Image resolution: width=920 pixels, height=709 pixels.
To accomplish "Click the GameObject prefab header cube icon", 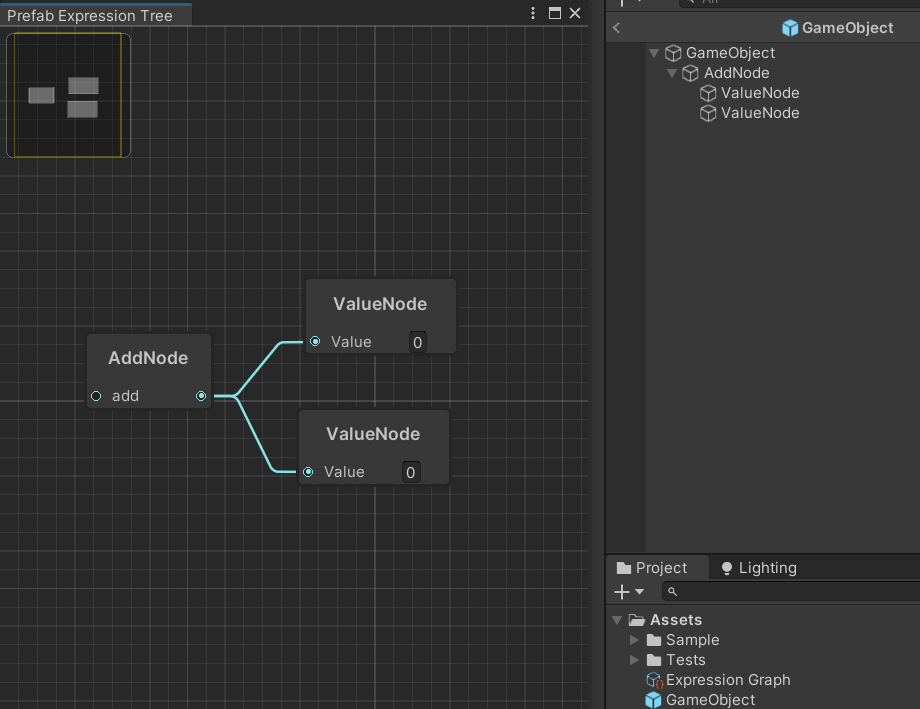I will tap(790, 28).
